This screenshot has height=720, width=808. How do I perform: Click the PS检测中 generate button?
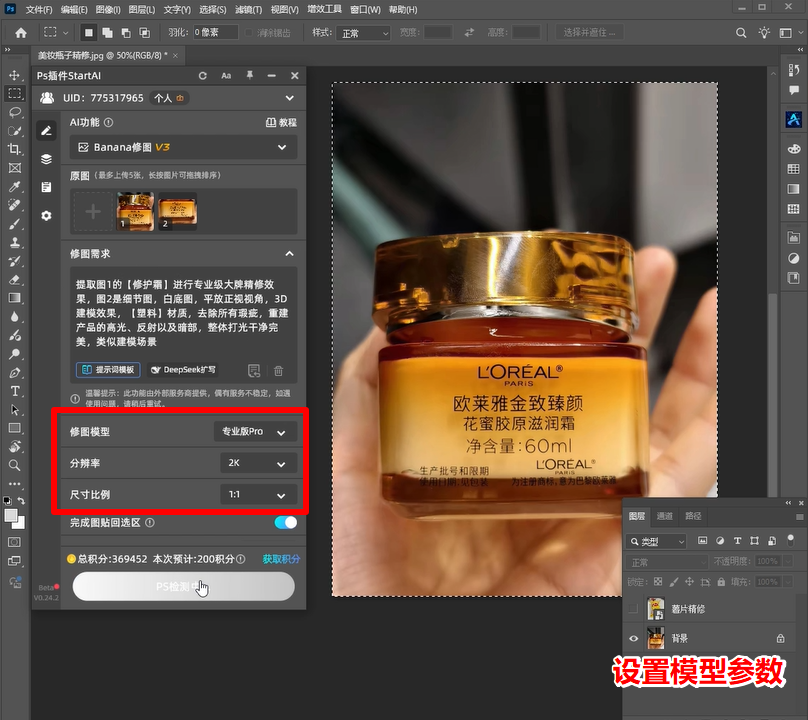point(183,587)
